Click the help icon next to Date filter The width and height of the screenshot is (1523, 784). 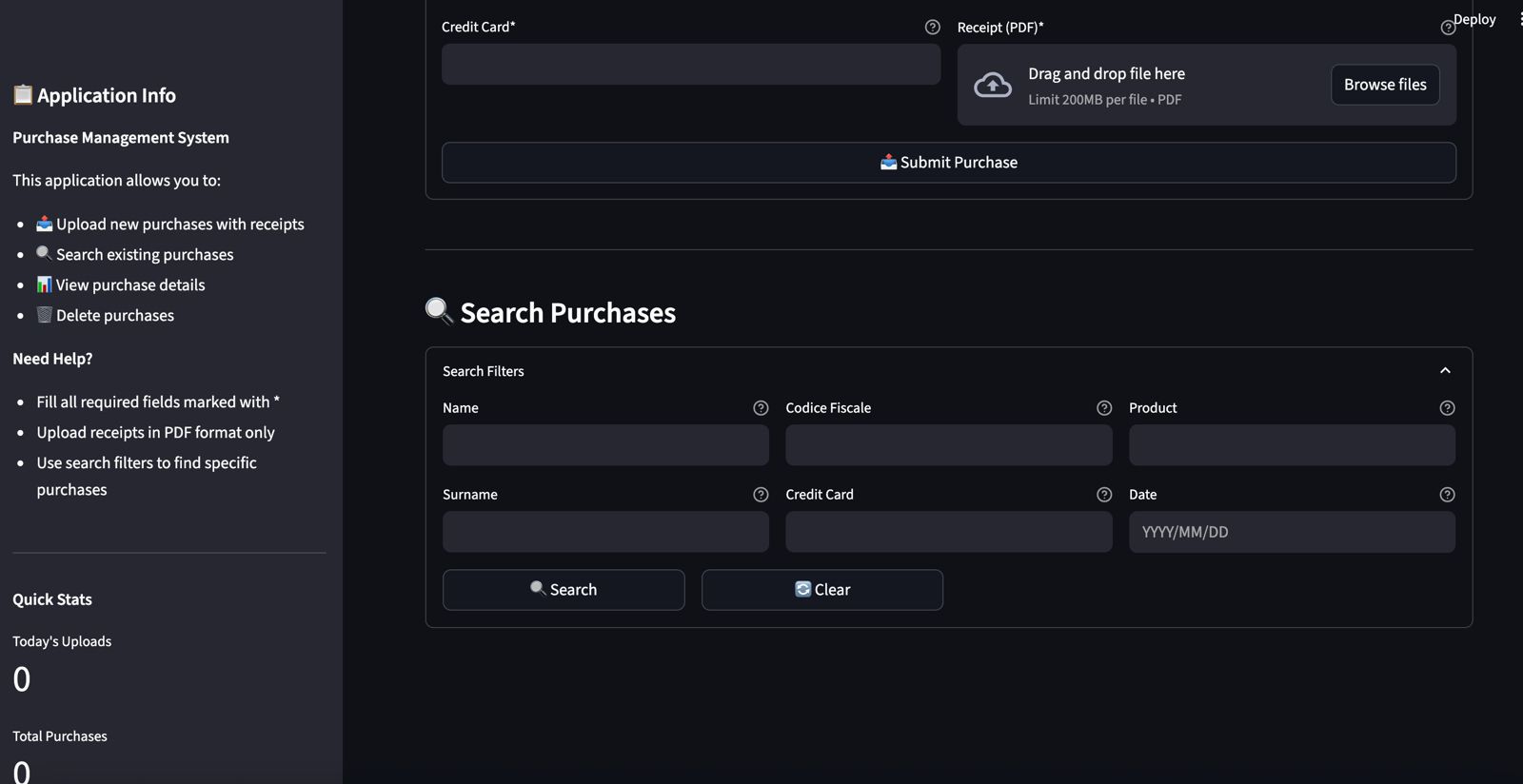(x=1447, y=495)
